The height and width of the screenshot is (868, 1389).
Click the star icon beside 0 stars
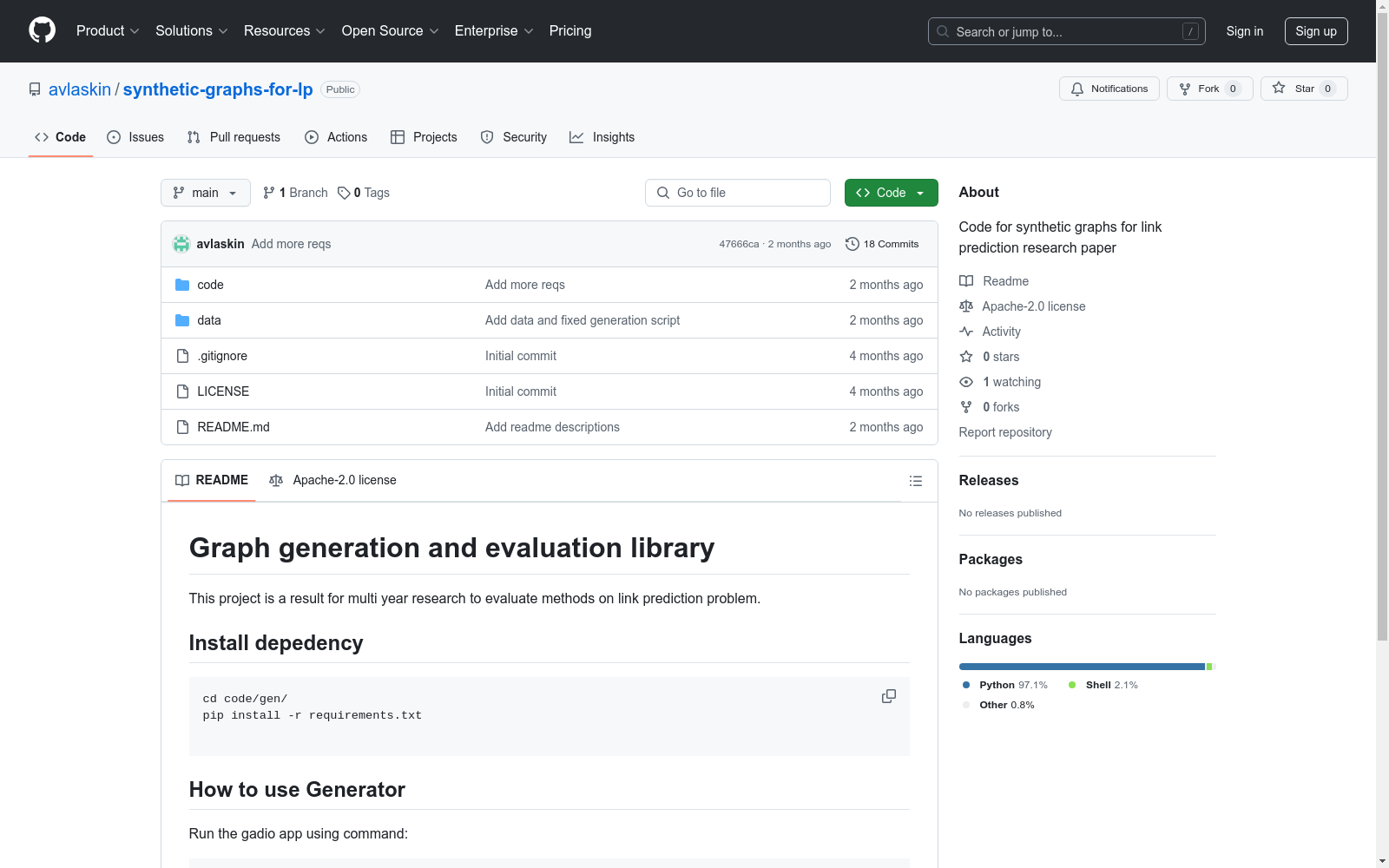click(x=966, y=357)
